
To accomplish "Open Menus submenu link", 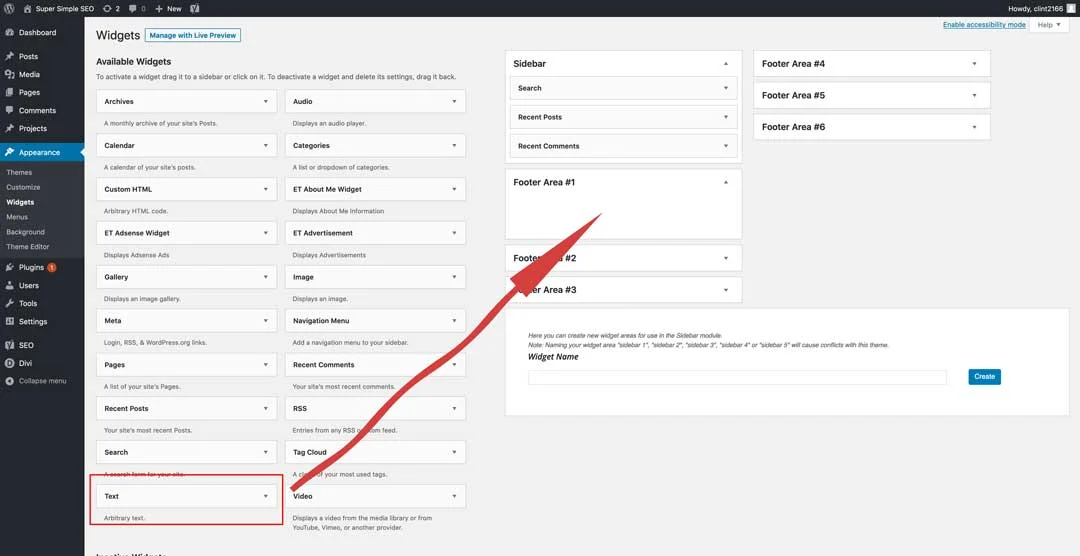I will click(17, 217).
